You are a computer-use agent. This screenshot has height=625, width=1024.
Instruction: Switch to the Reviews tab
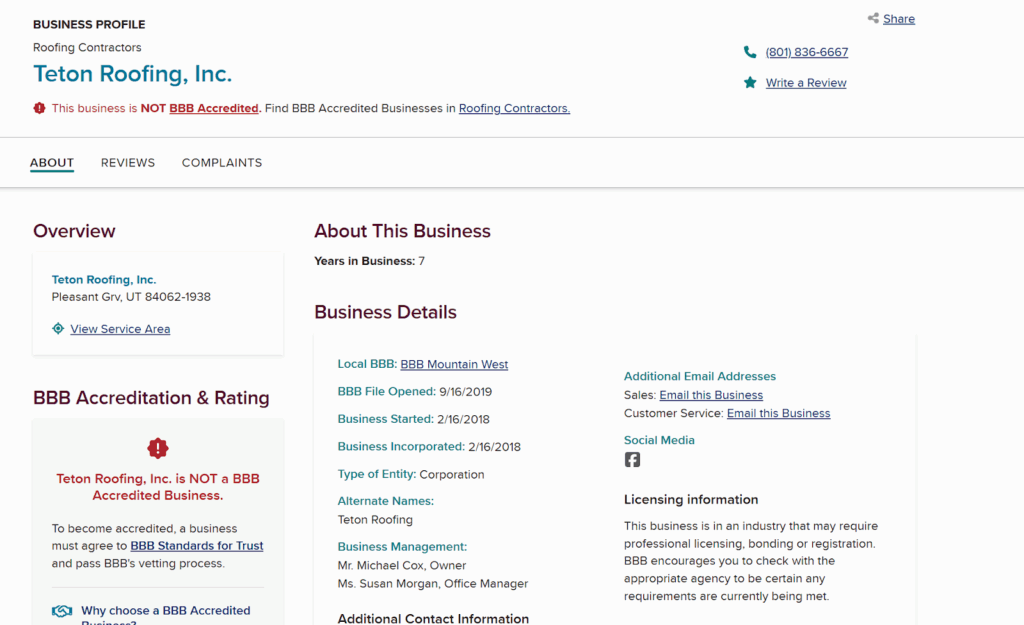(128, 163)
